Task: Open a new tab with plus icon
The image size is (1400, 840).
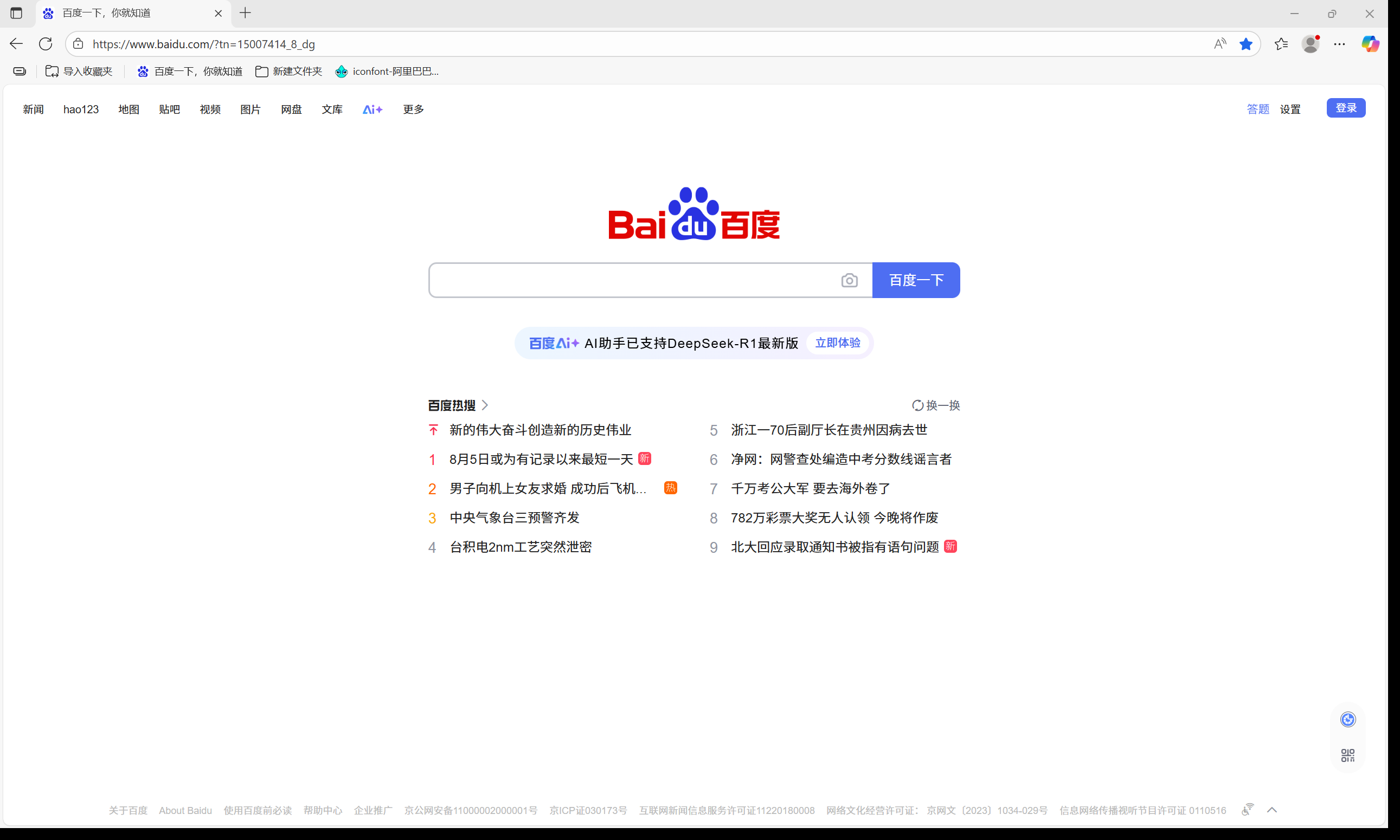Action: point(245,13)
